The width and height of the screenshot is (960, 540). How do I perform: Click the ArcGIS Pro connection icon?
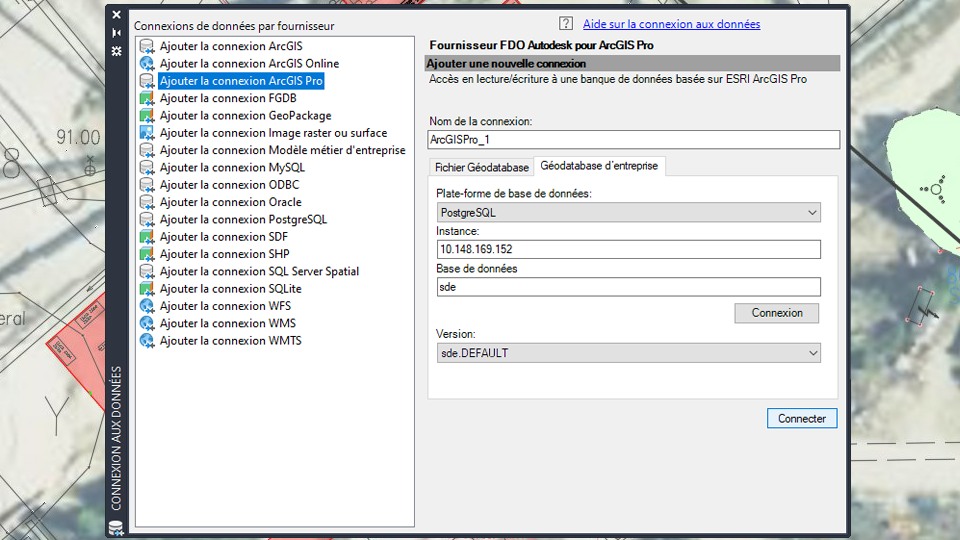[x=147, y=81]
